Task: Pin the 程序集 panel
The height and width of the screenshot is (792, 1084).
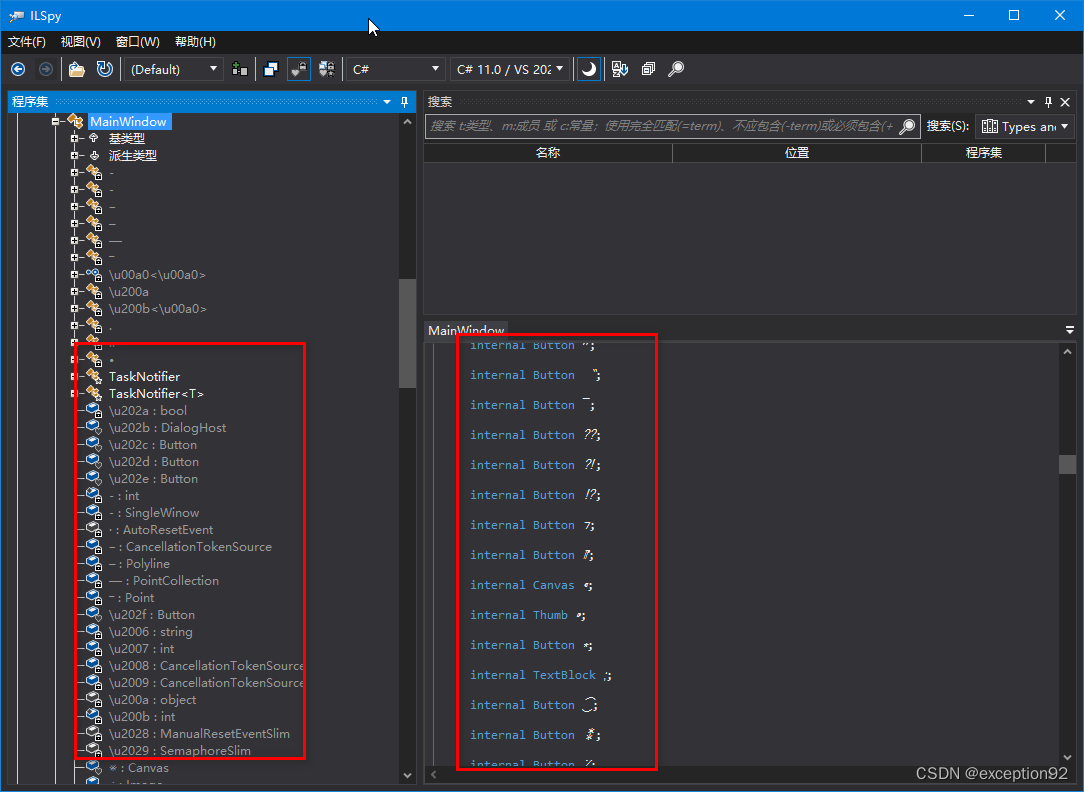Action: [404, 102]
